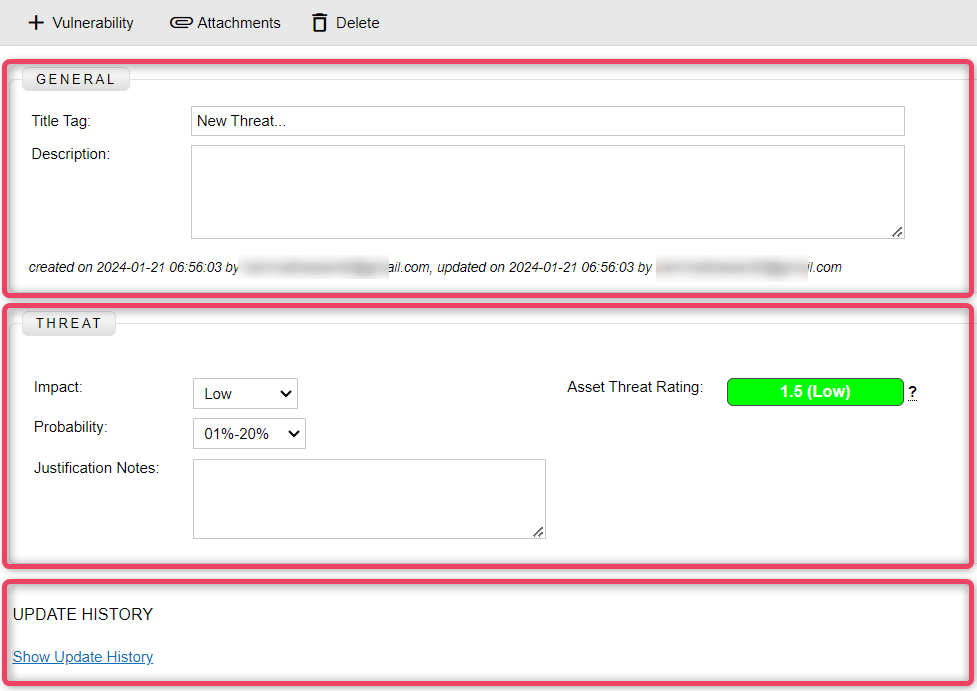The height and width of the screenshot is (691, 977).
Task: Open the Show Update History link
Action: [x=83, y=657]
